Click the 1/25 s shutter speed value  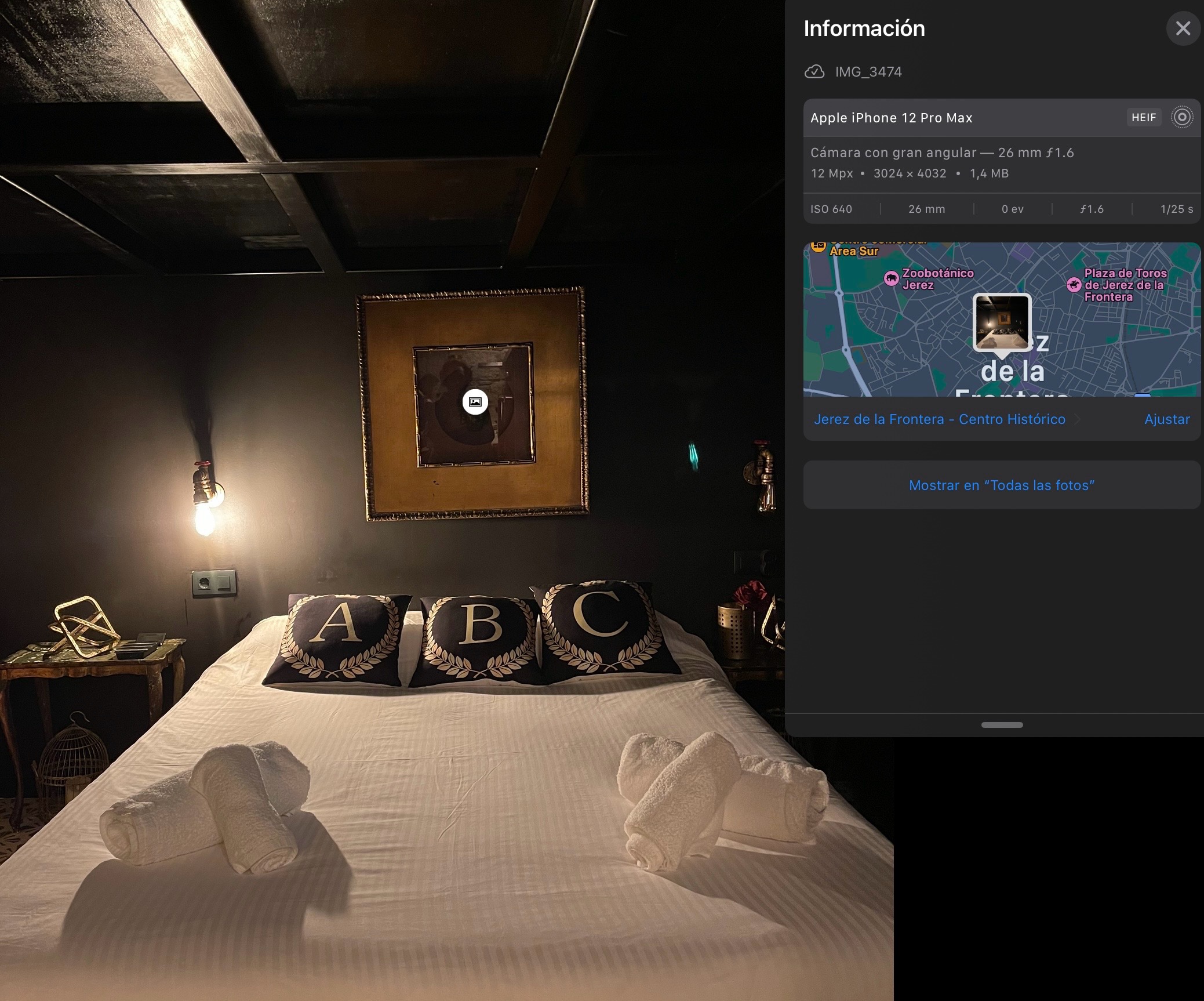1176,209
